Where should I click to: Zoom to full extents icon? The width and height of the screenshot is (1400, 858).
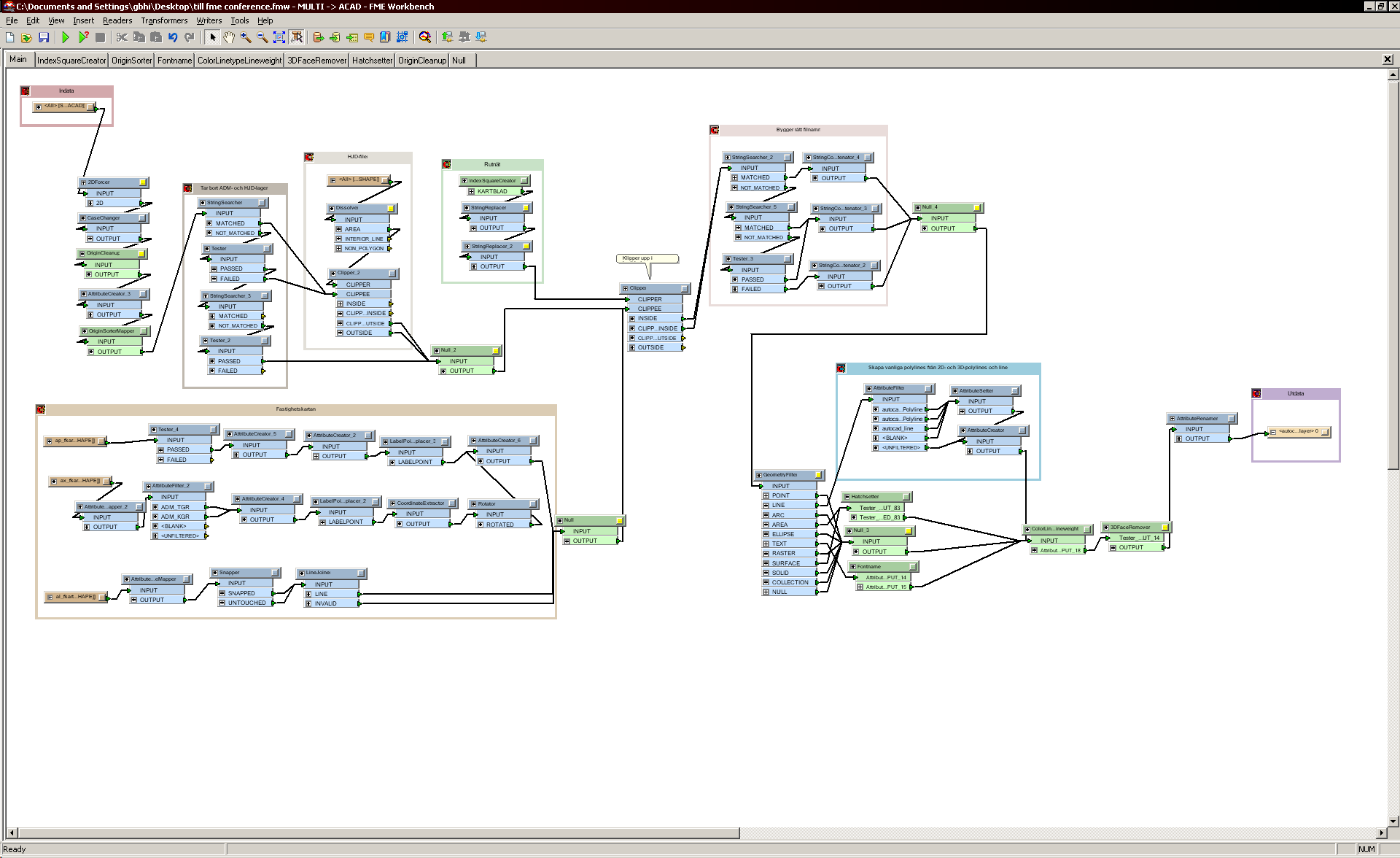coord(279,37)
